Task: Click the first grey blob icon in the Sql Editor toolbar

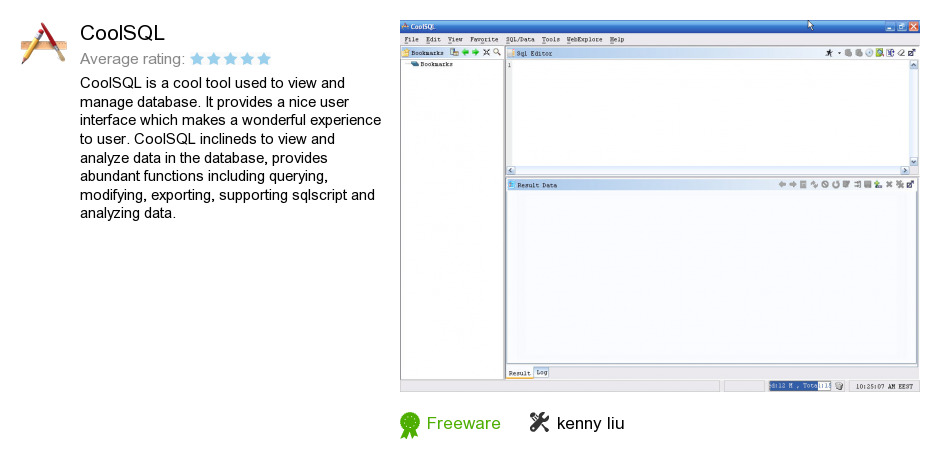Action: [848, 53]
